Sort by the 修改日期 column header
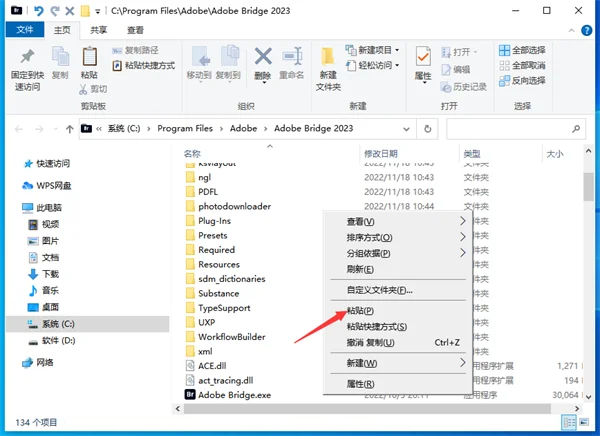The image size is (600, 436). (x=381, y=154)
